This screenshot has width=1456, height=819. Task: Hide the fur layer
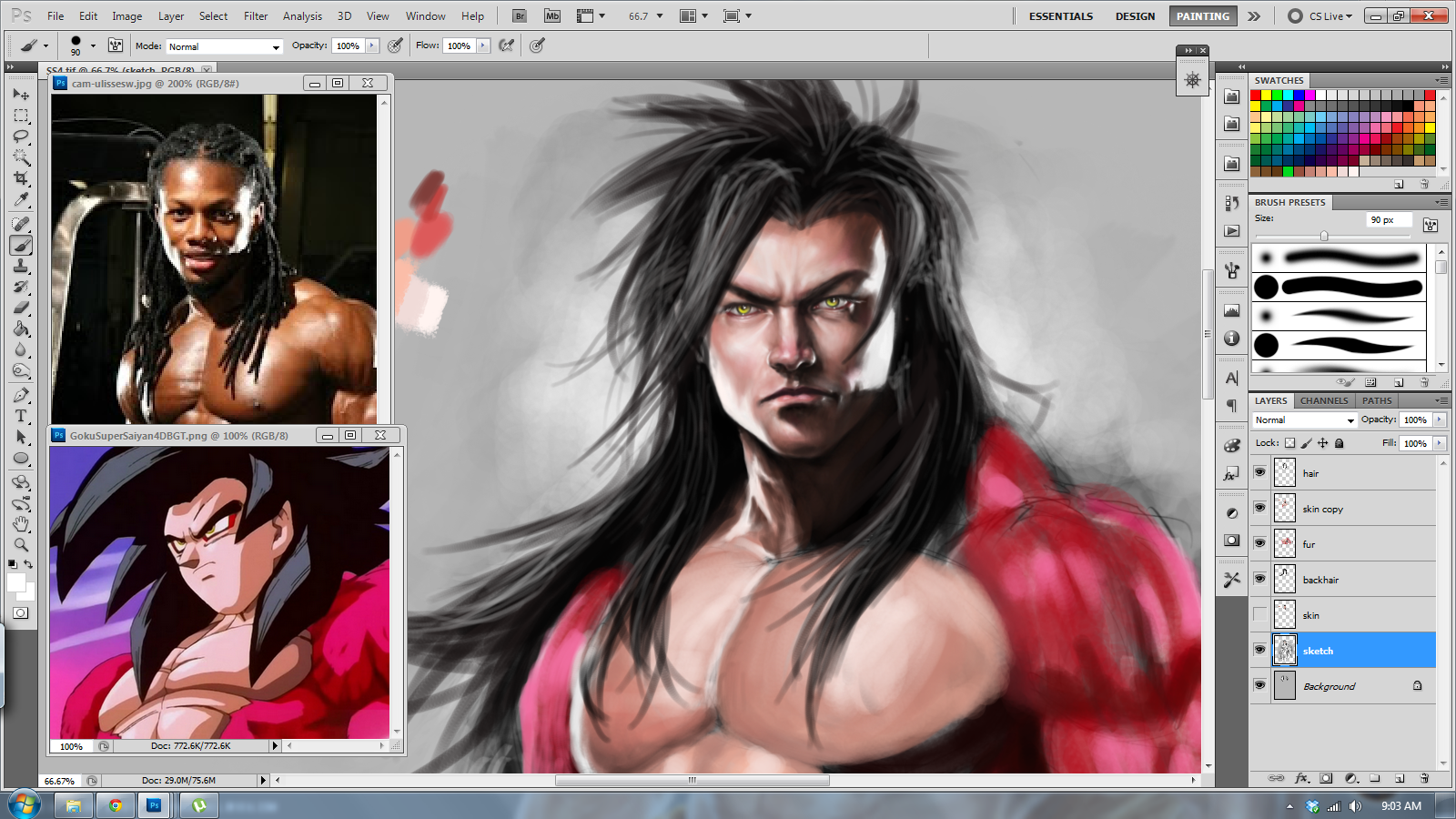[1259, 543]
